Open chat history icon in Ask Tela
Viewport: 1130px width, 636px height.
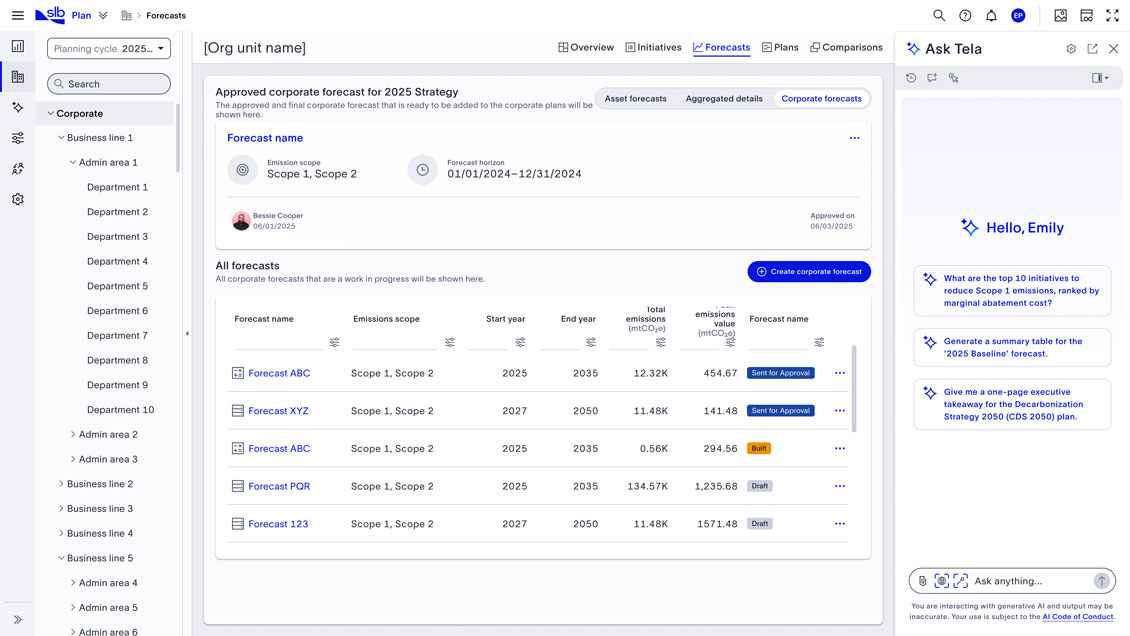pyautogui.click(x=911, y=78)
